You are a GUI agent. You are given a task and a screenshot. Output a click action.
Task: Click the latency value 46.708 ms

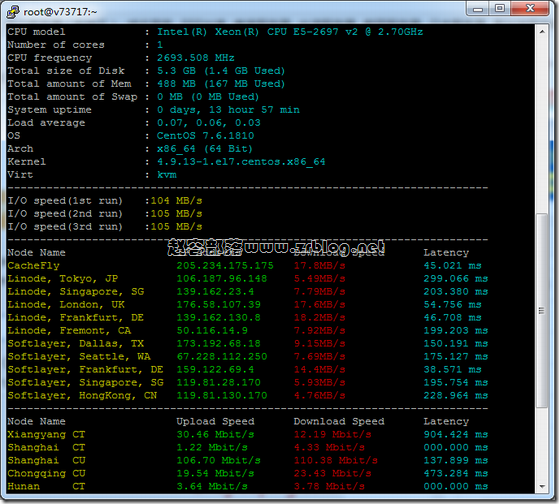point(452,318)
